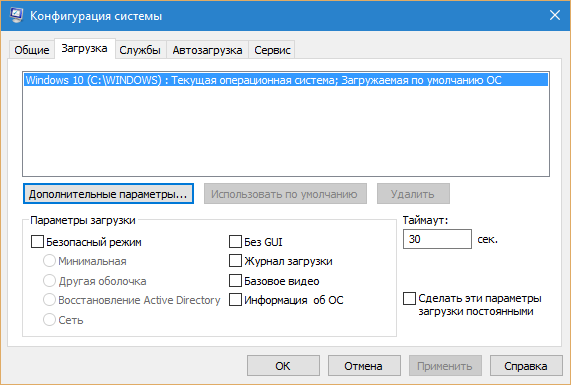Toggle Информация об ОС checkbox

click(x=235, y=300)
